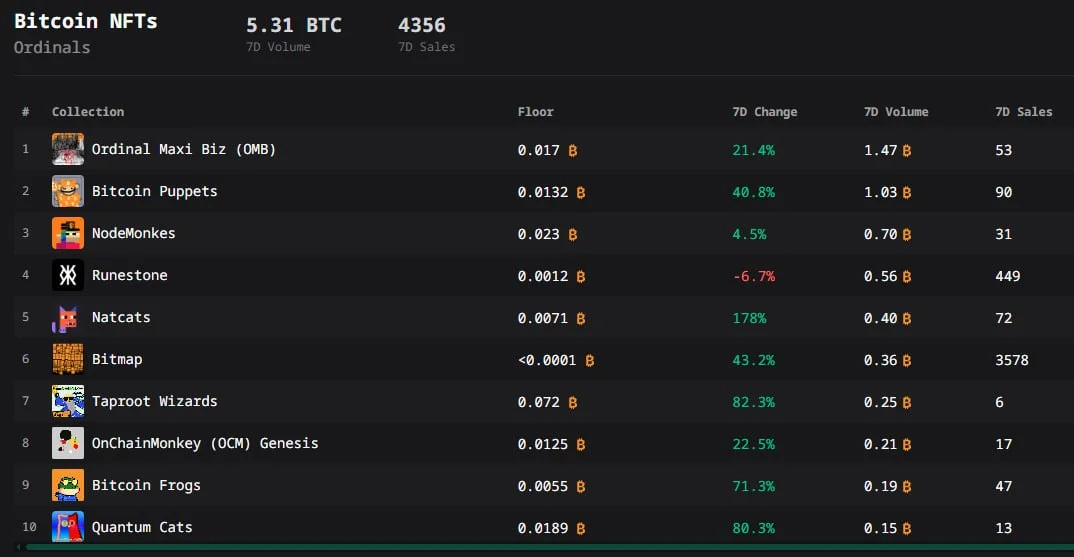The height and width of the screenshot is (557, 1074).
Task: Click the Bitcoin symbol beside volume 1.03
Action: click(x=907, y=193)
